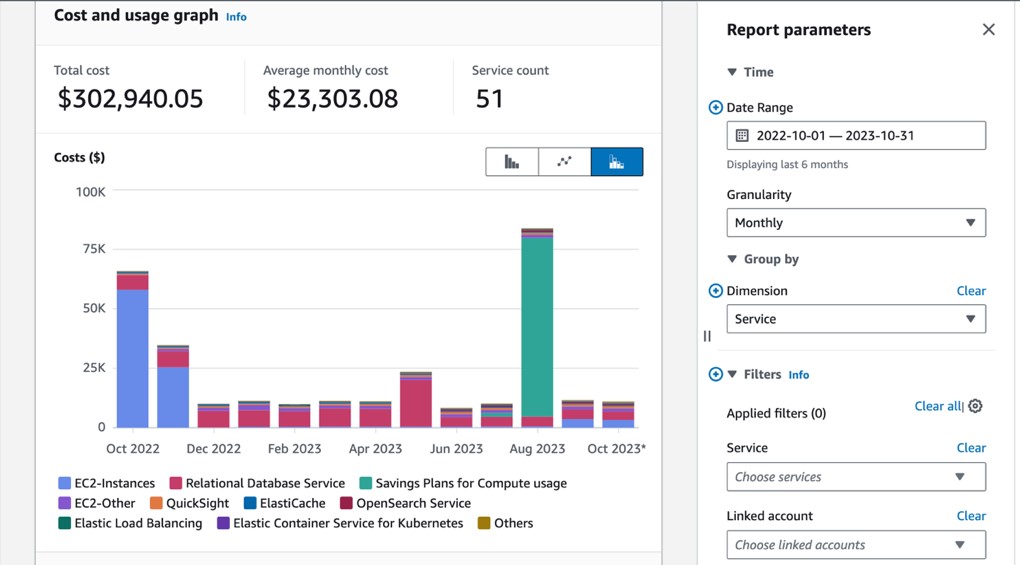Open the Dimension Service dropdown
The height and width of the screenshot is (565, 1020).
click(x=856, y=319)
